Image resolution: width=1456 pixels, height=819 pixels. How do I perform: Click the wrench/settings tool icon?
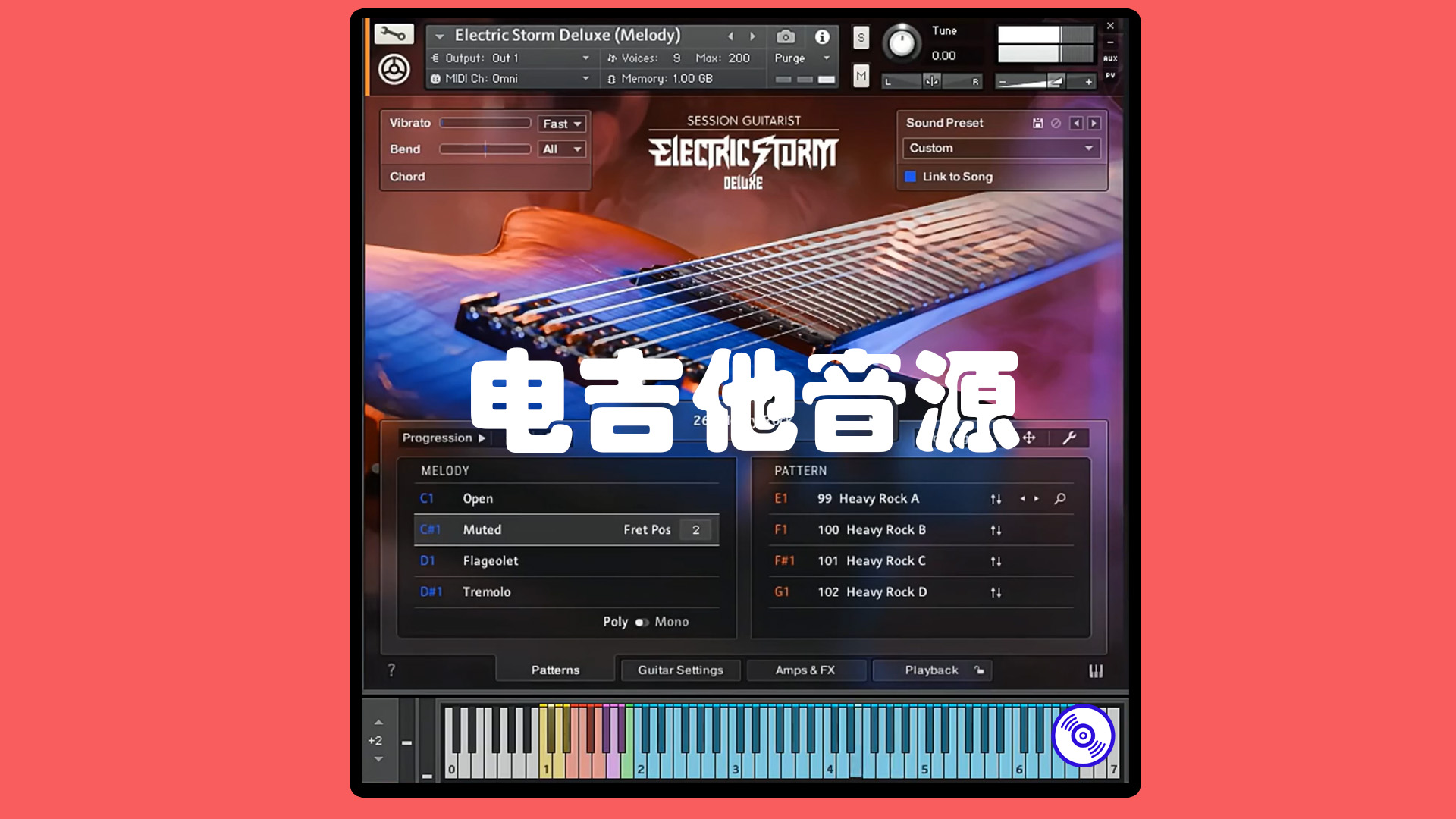coord(393,34)
